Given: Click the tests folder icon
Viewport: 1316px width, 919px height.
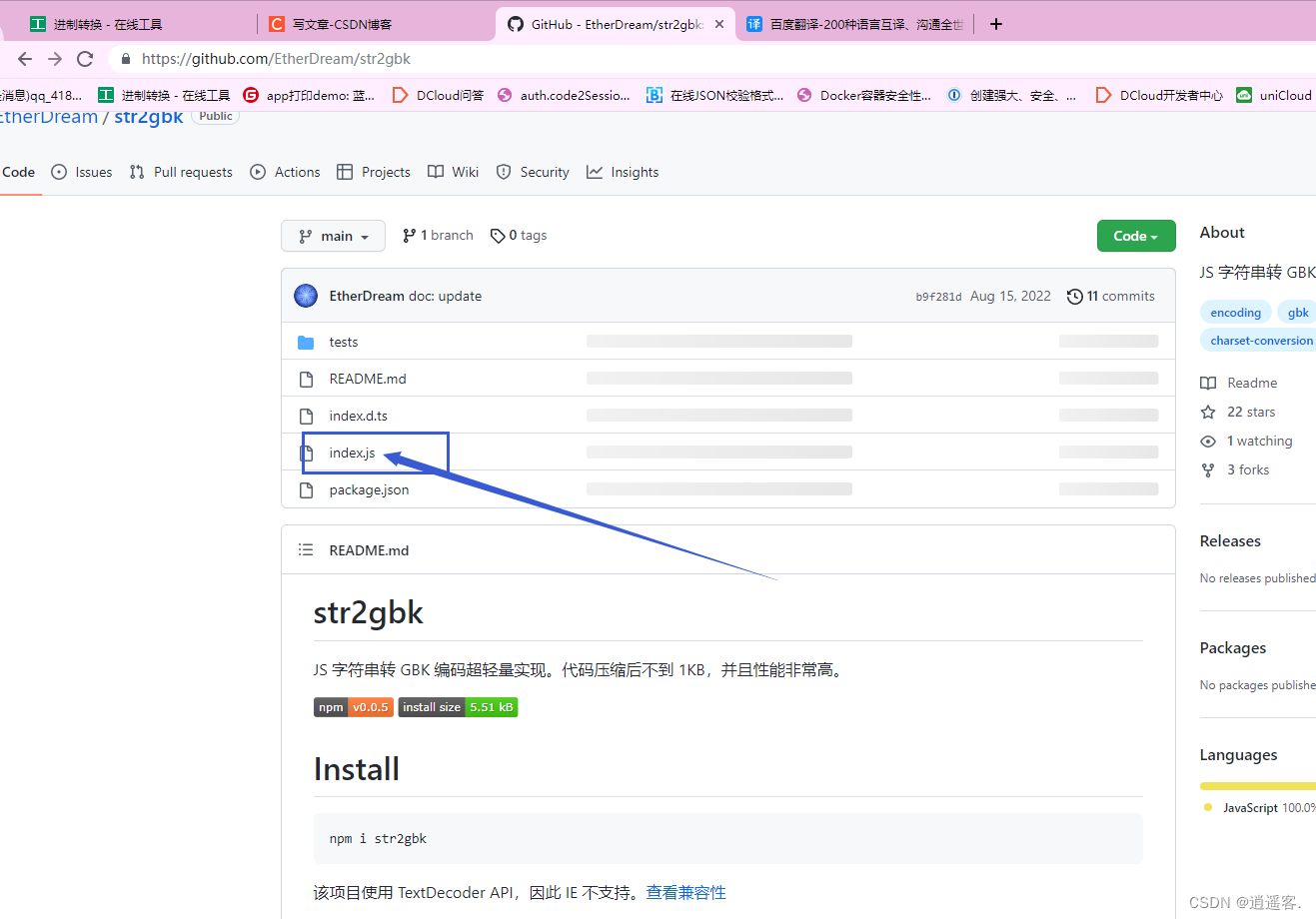Looking at the screenshot, I should pos(306,342).
